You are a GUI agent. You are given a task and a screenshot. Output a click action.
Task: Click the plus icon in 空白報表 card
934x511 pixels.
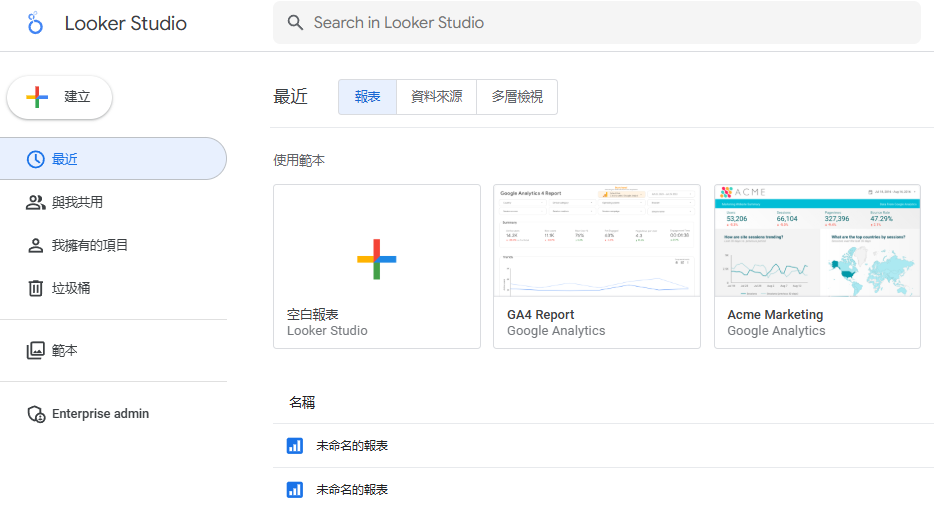coord(376,259)
